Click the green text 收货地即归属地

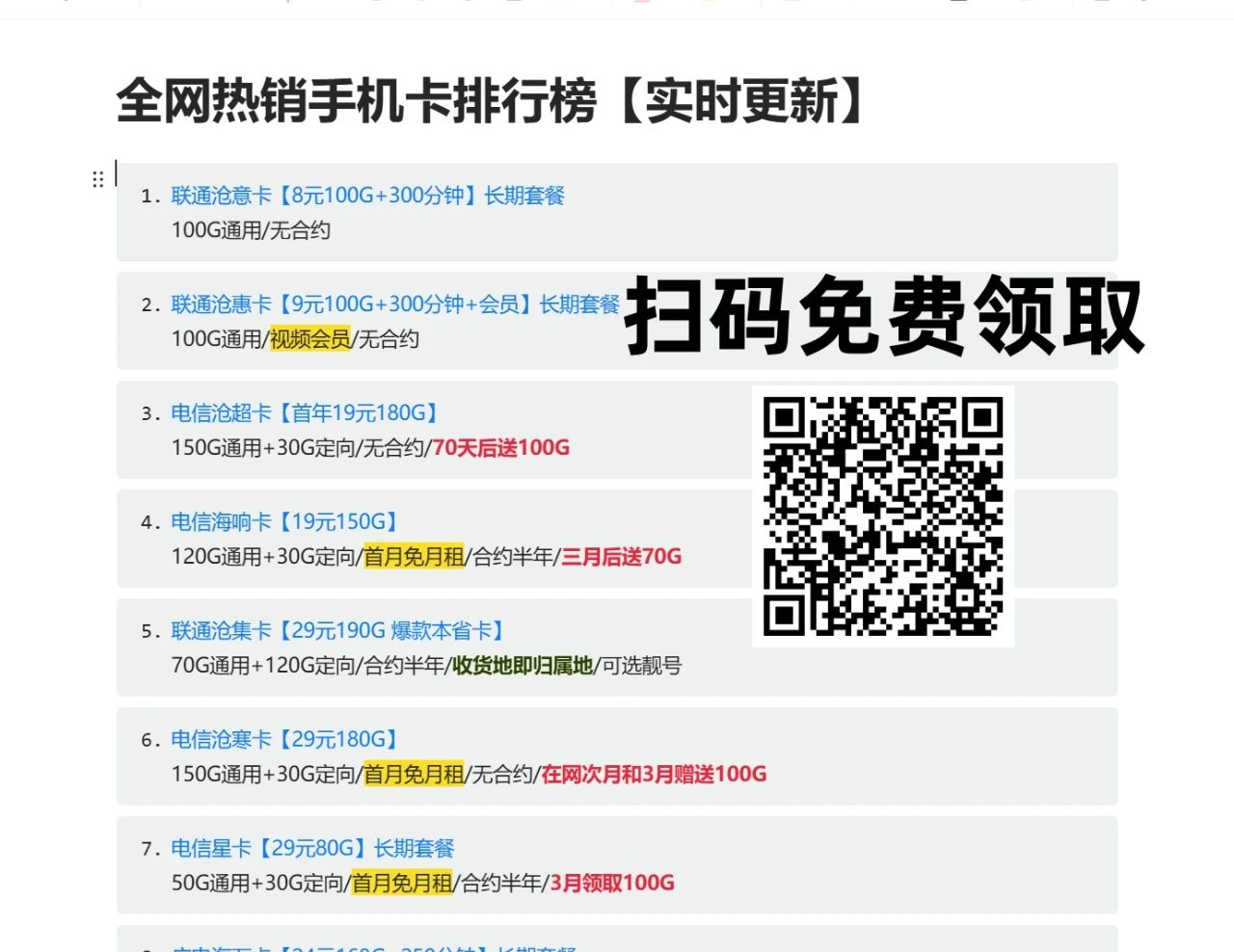[523, 666]
